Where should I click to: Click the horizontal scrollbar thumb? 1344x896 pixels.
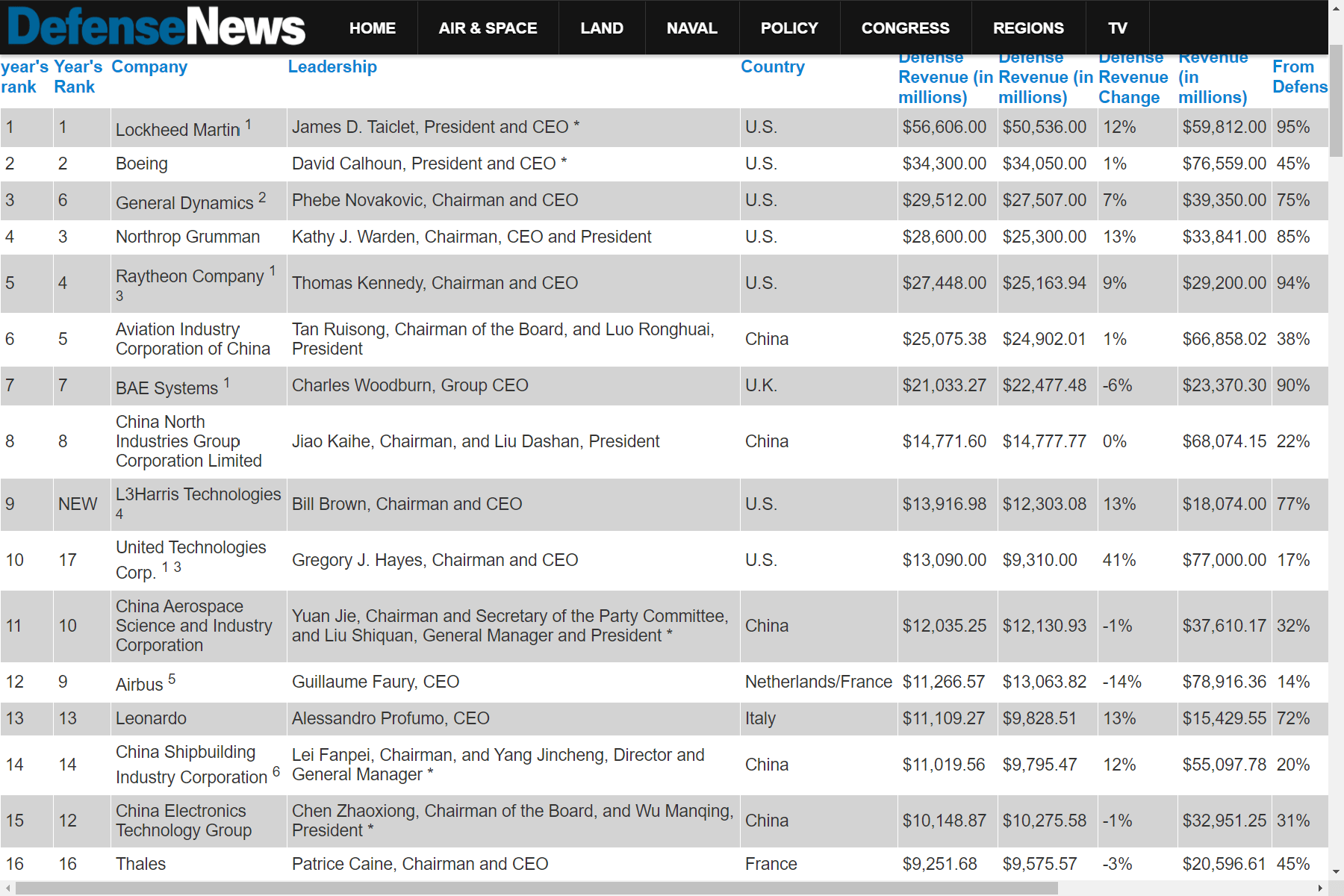[536, 889]
